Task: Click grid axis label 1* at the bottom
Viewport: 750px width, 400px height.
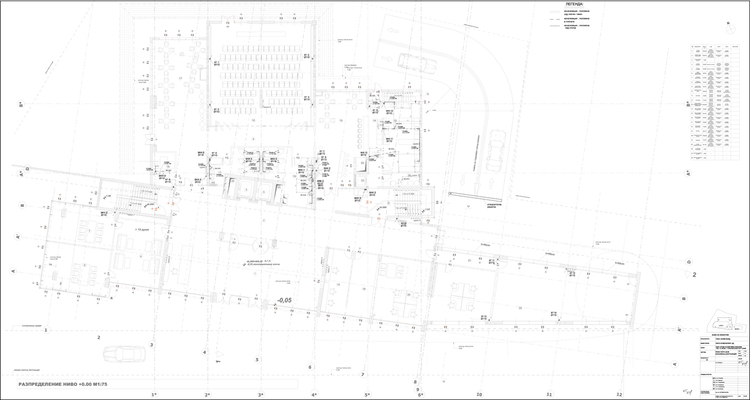Action: (153, 395)
